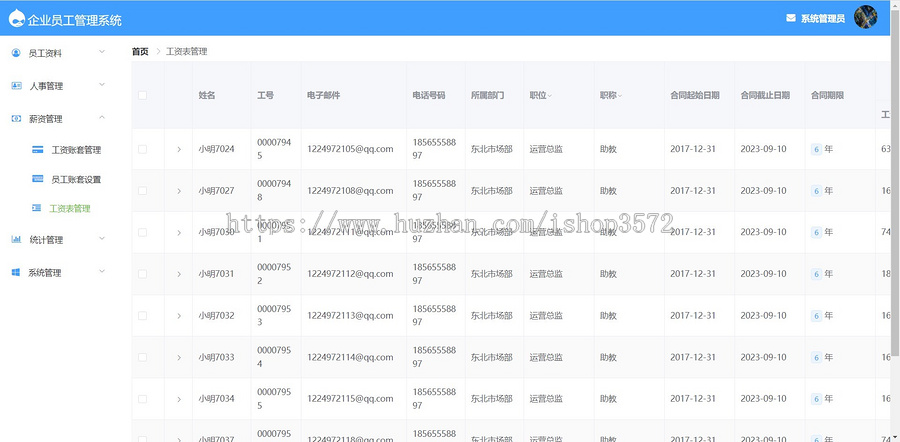This screenshot has height=442, width=900.
Task: Check the row for 小明7027
Action: (142, 191)
